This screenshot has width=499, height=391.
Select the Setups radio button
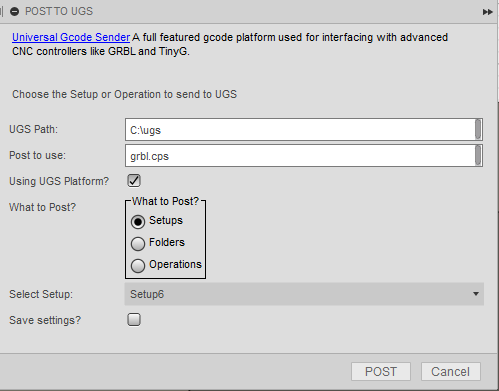(x=138, y=222)
